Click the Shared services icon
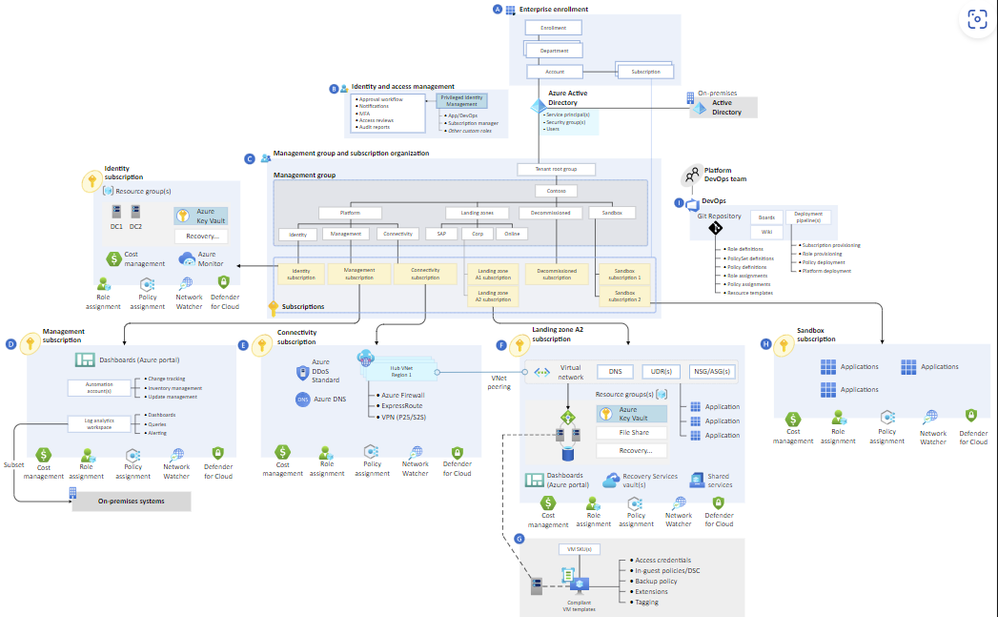This screenshot has width=998, height=617. click(x=697, y=480)
